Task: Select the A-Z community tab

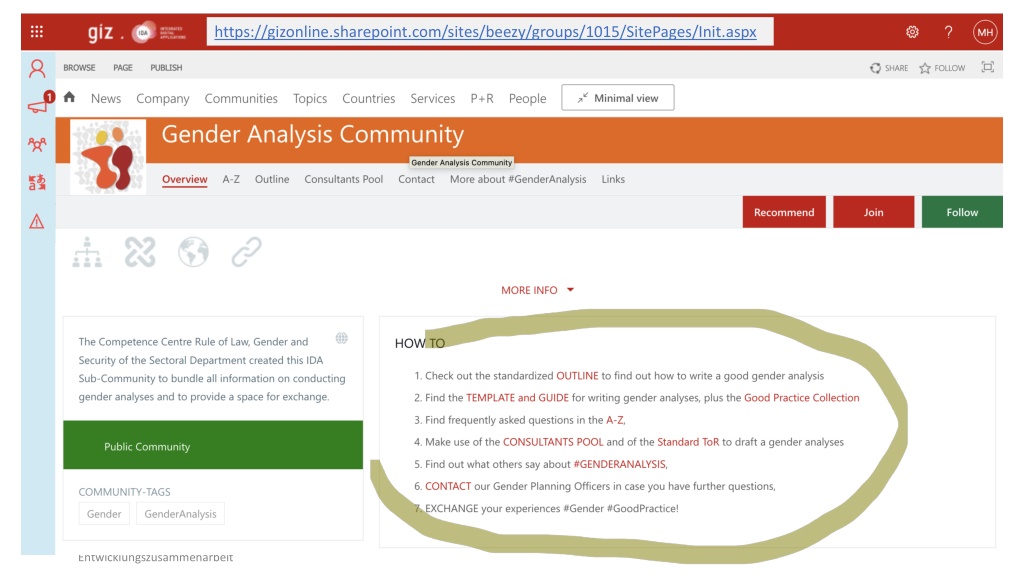Action: tap(231, 180)
